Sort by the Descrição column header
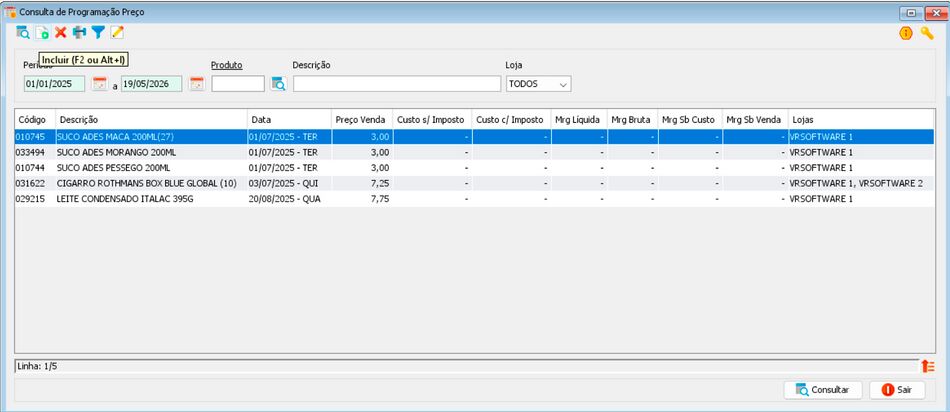The height and width of the screenshot is (412, 950). click(151, 120)
